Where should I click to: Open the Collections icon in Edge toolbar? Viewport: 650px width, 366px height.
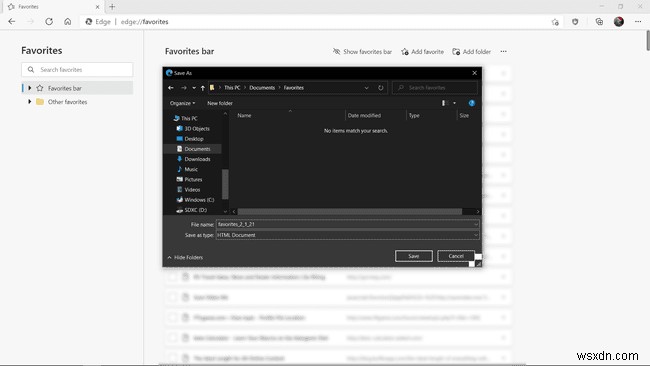pos(599,22)
